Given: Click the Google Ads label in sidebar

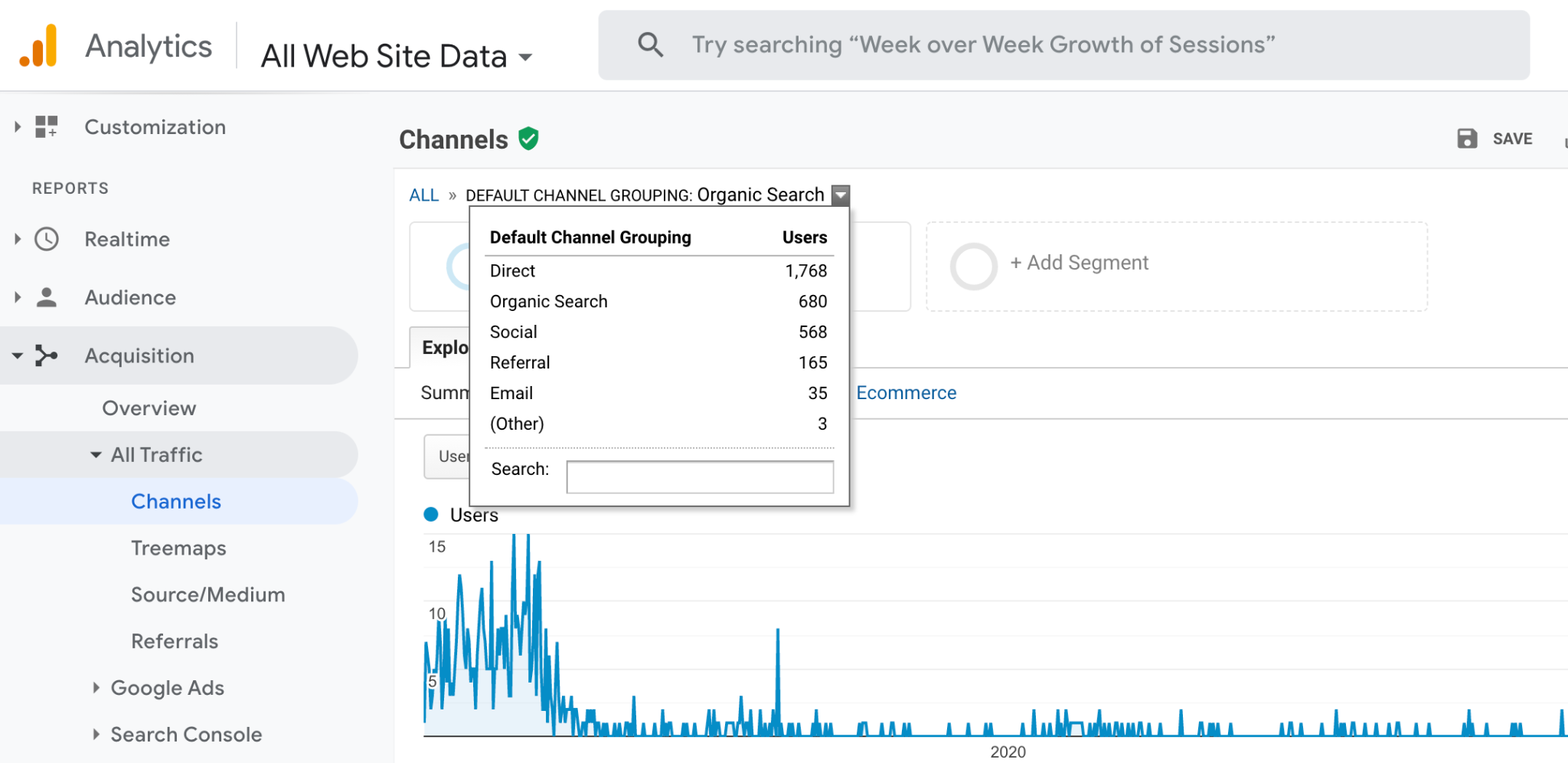Looking at the screenshot, I should pos(168,688).
